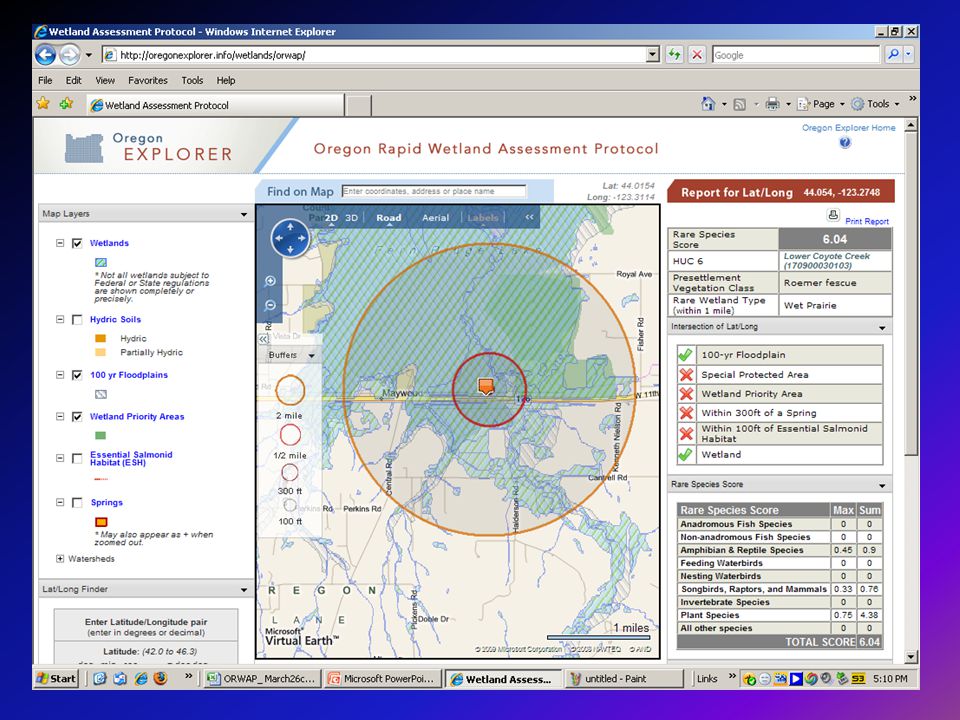Switch to untitled - Paint taskbar button

click(x=624, y=678)
